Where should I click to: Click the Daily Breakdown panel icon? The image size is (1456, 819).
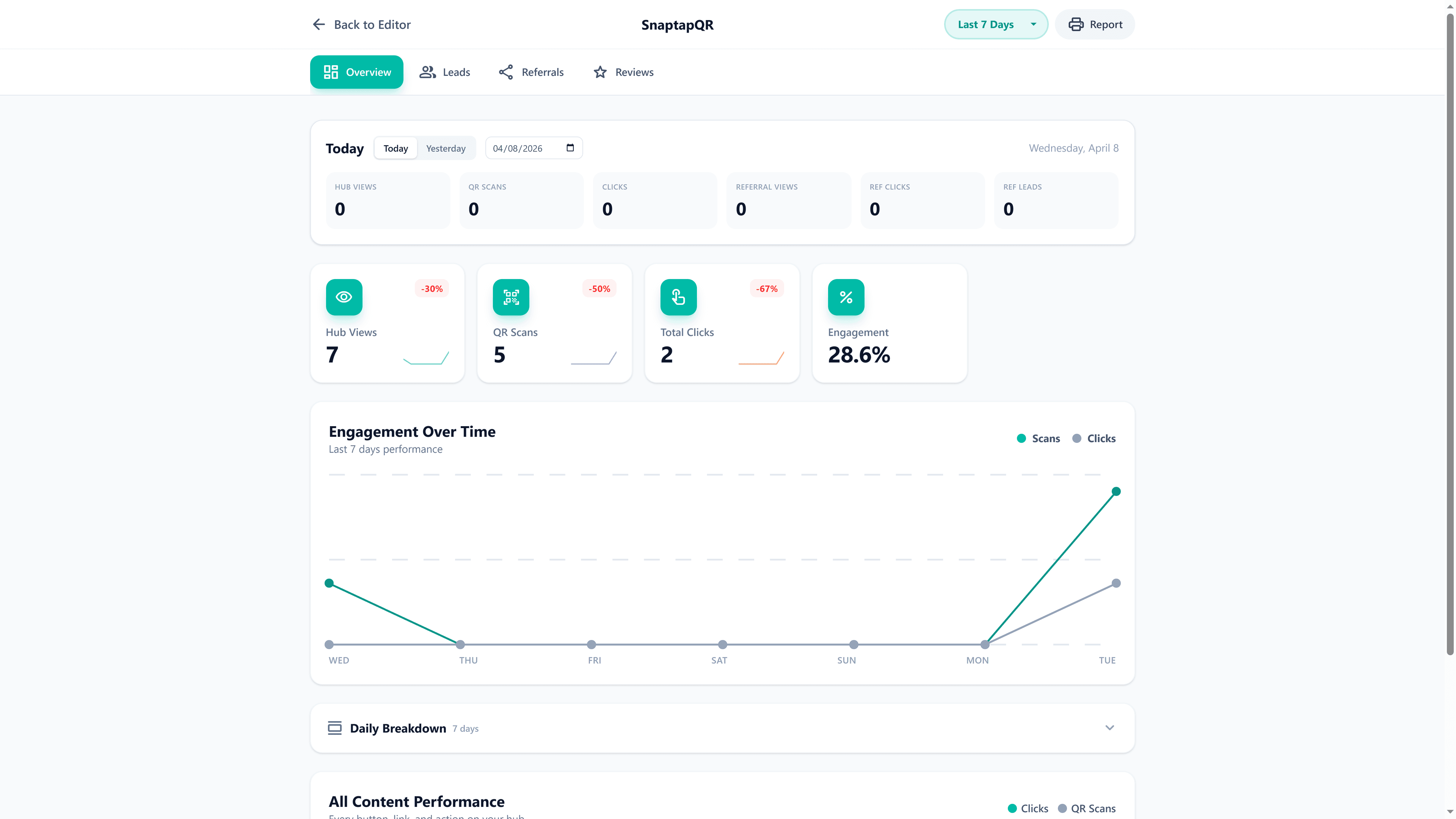click(334, 728)
